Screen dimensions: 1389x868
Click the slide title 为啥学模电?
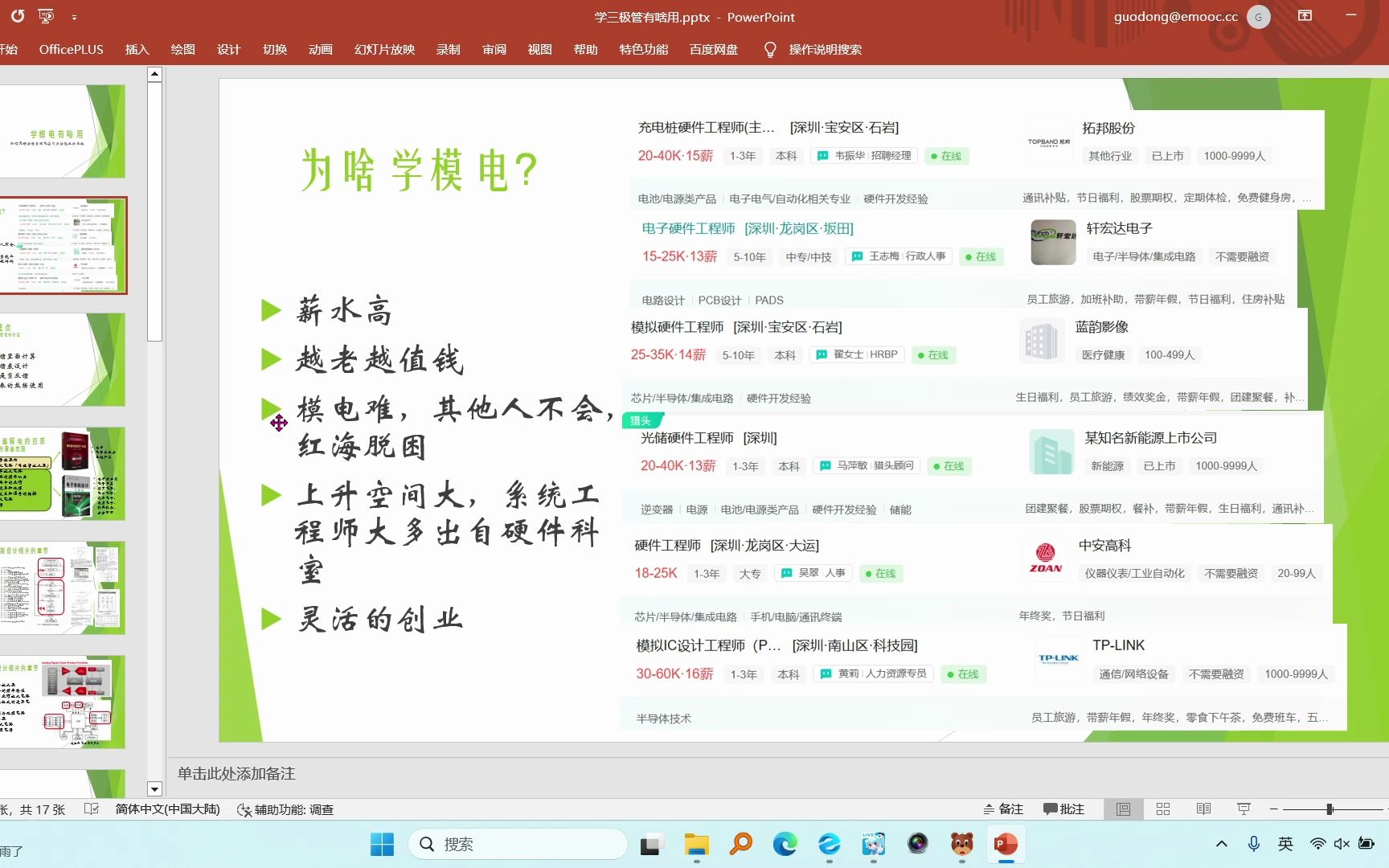click(x=420, y=170)
